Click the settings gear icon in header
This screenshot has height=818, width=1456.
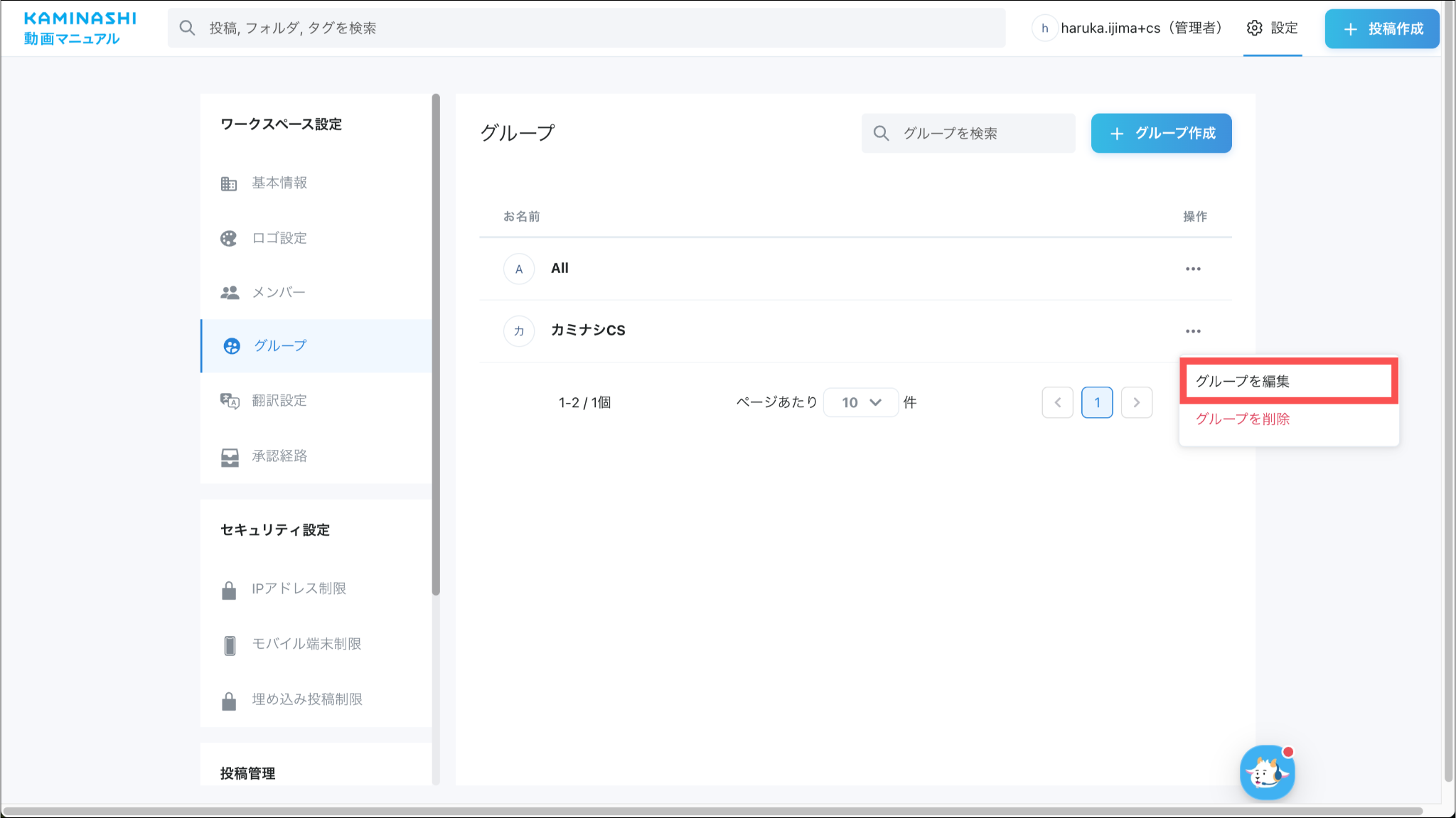(x=1254, y=28)
